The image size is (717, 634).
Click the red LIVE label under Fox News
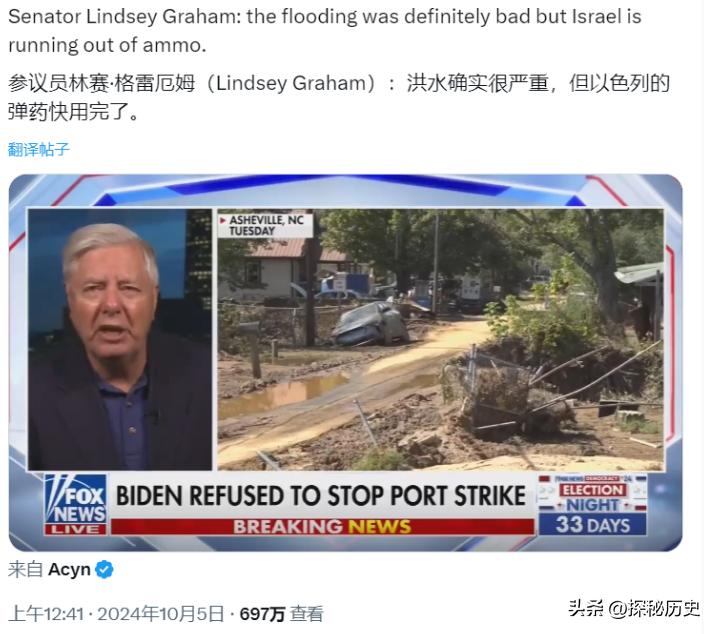pos(76,530)
